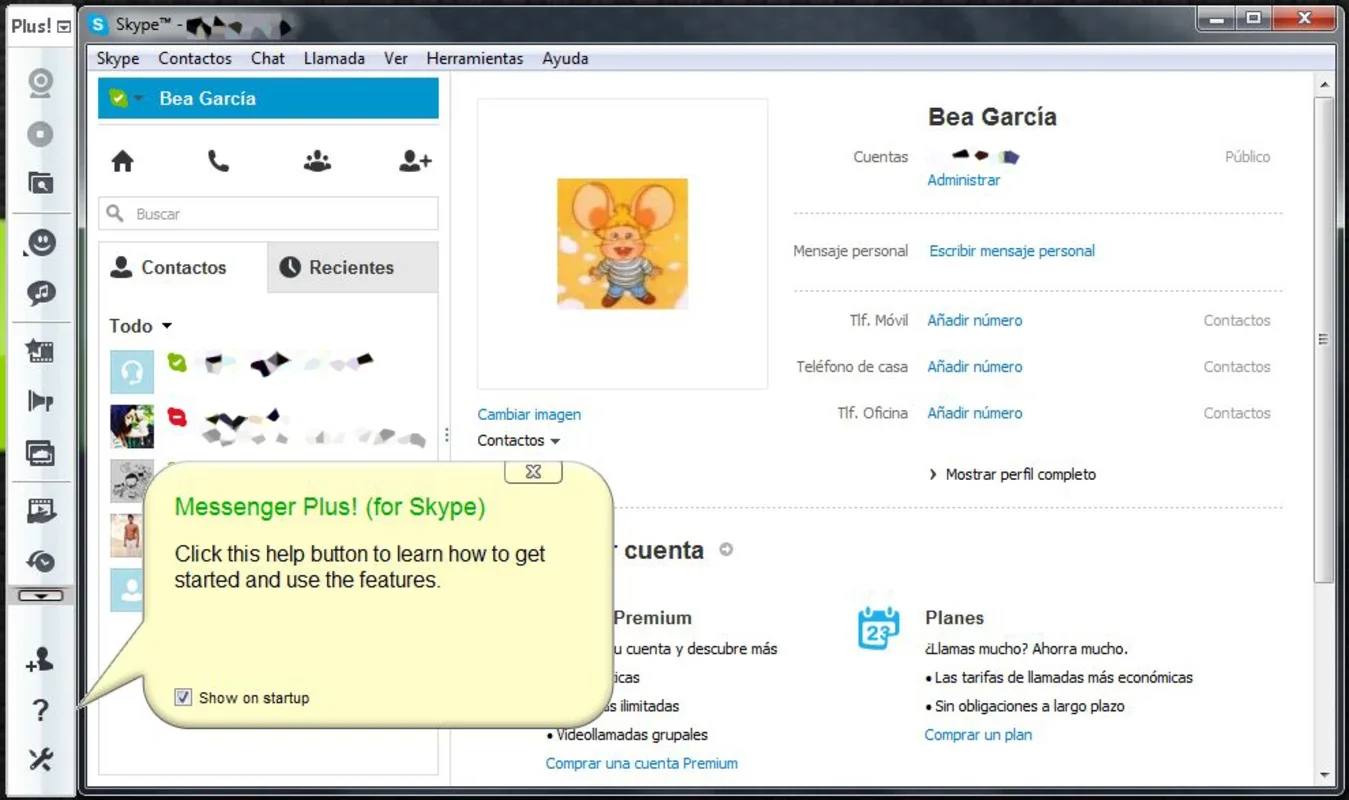The image size is (1349, 800).
Task: Open the Ver menu
Action: pos(396,58)
